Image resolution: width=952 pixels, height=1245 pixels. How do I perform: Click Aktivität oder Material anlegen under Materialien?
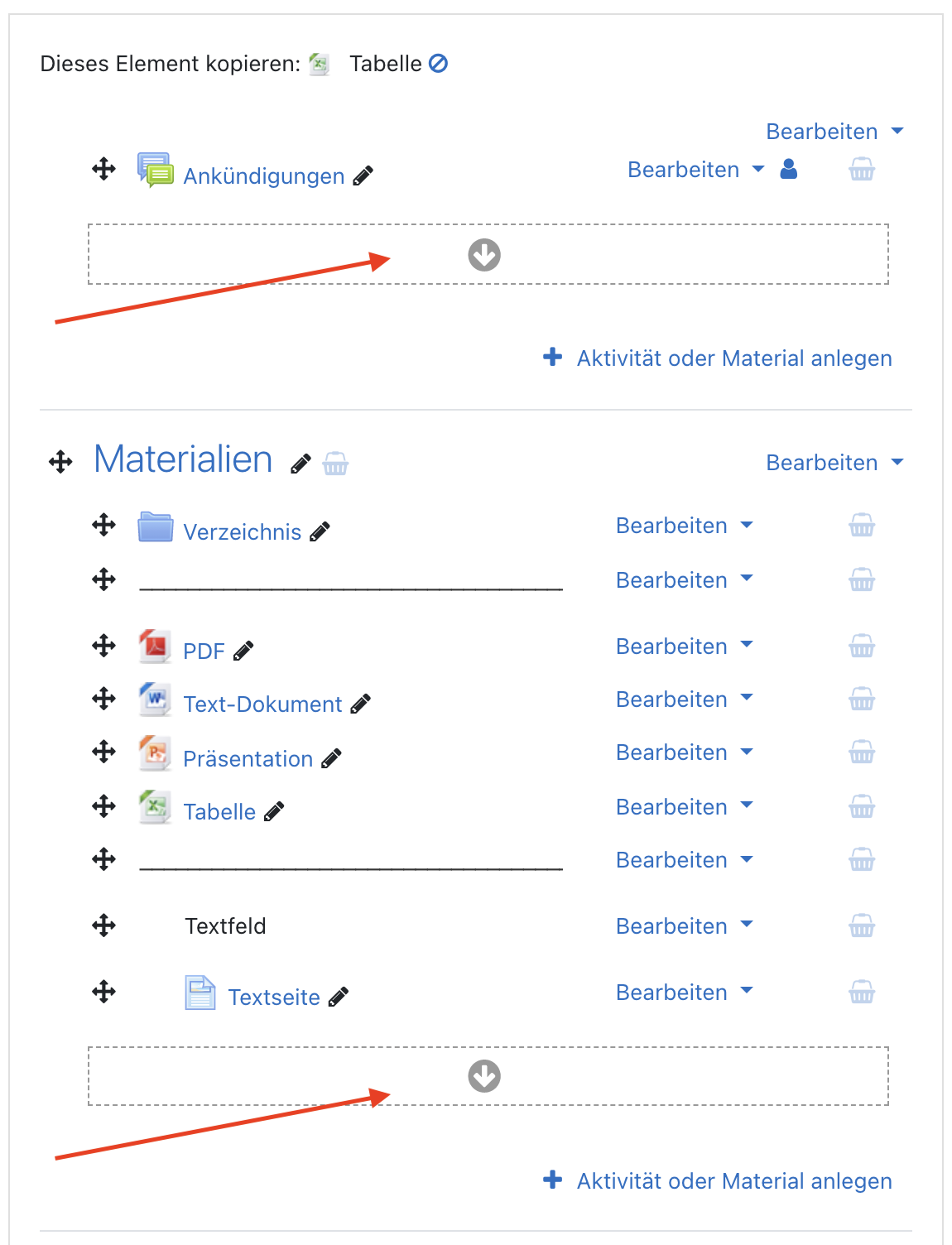click(x=718, y=1180)
